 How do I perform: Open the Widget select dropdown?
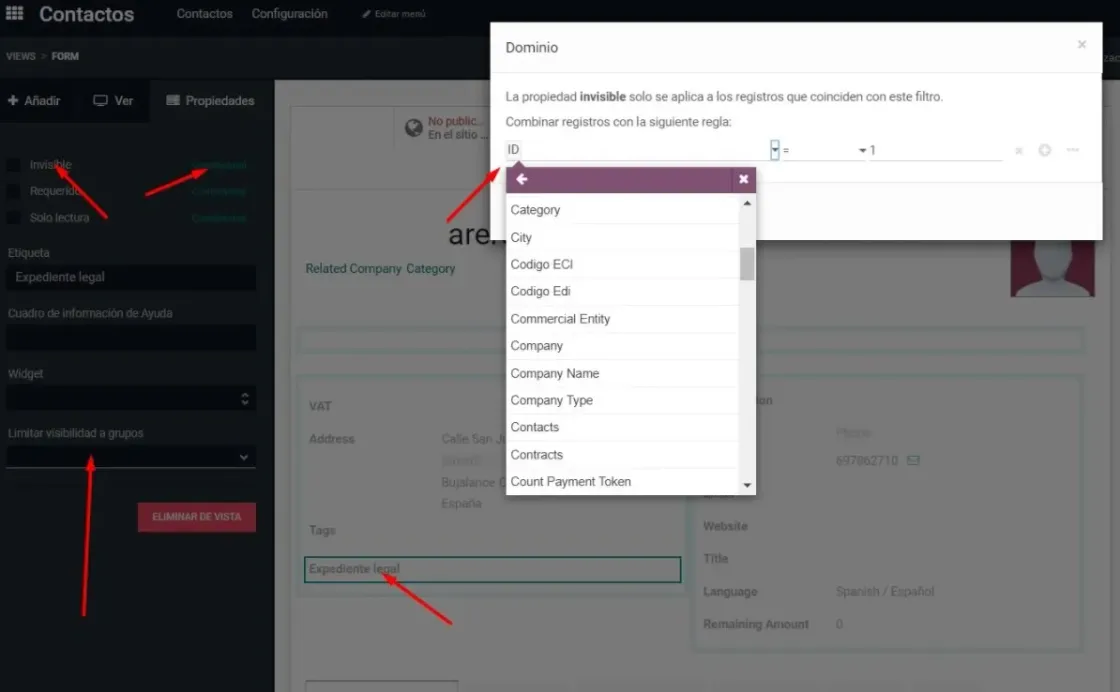[131, 398]
